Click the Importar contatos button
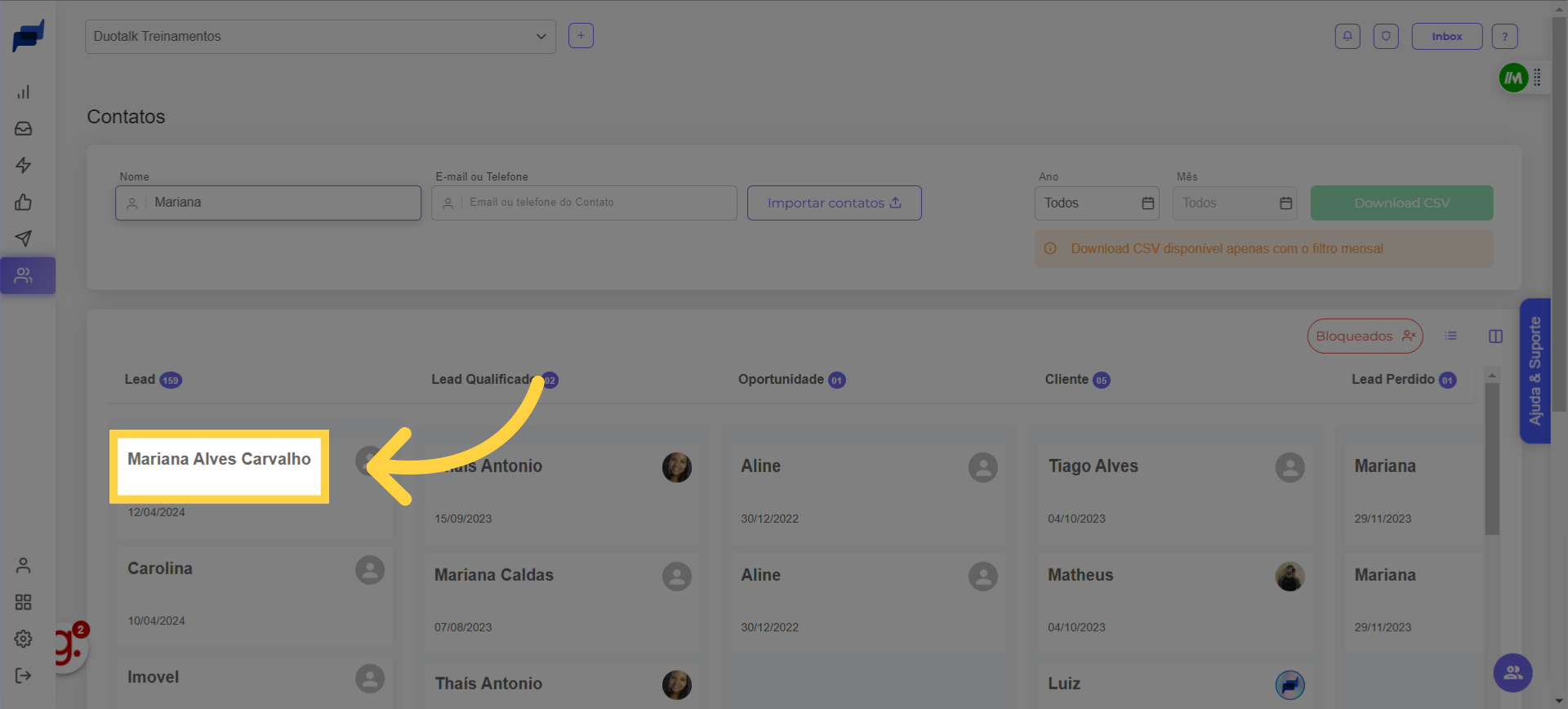 pos(834,203)
